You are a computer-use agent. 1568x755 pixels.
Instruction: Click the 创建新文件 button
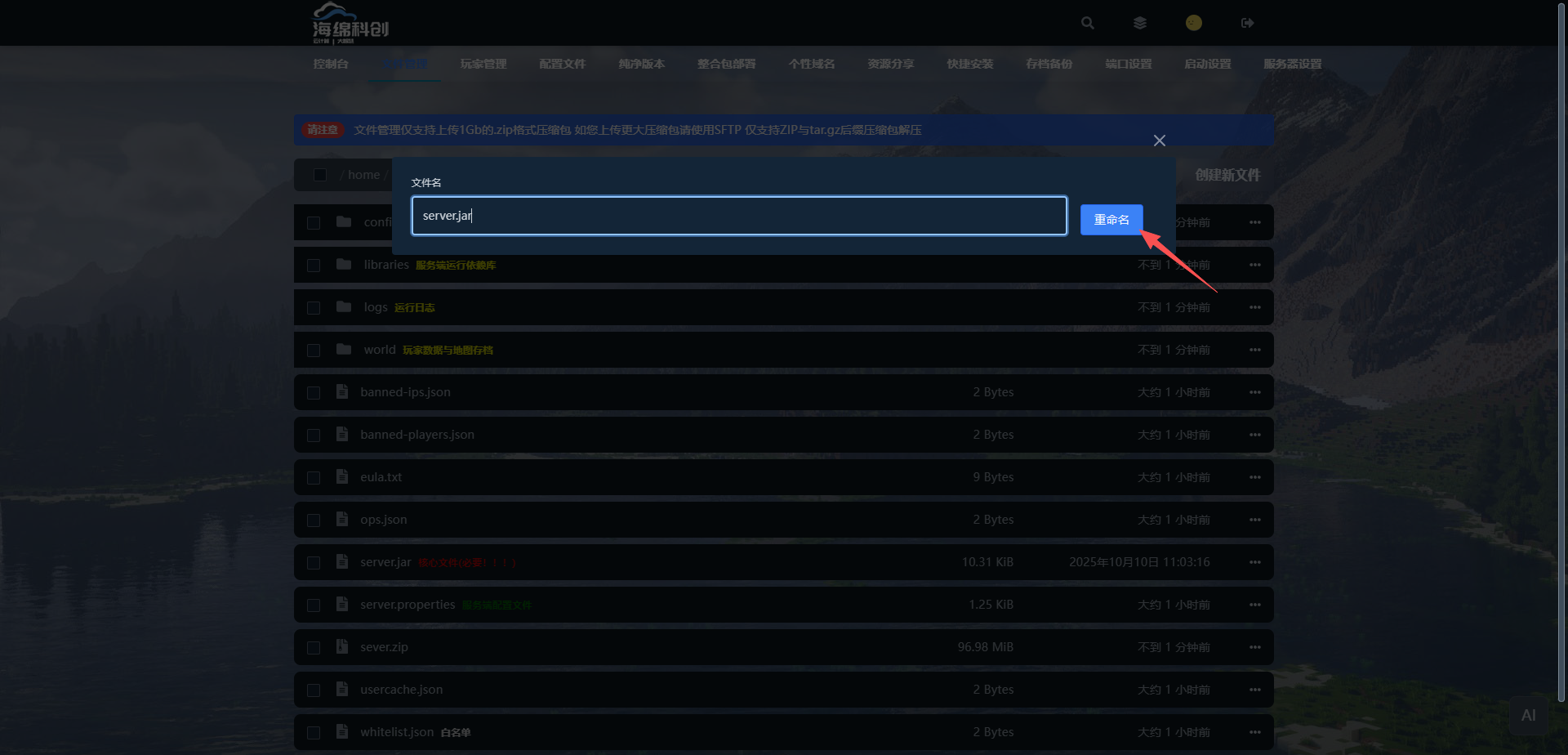click(1227, 175)
